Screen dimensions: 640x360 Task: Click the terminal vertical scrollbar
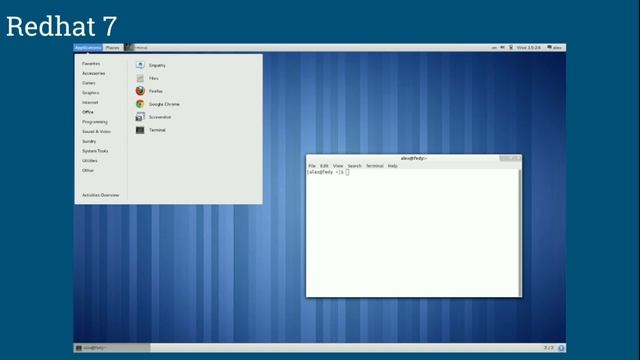pos(520,233)
